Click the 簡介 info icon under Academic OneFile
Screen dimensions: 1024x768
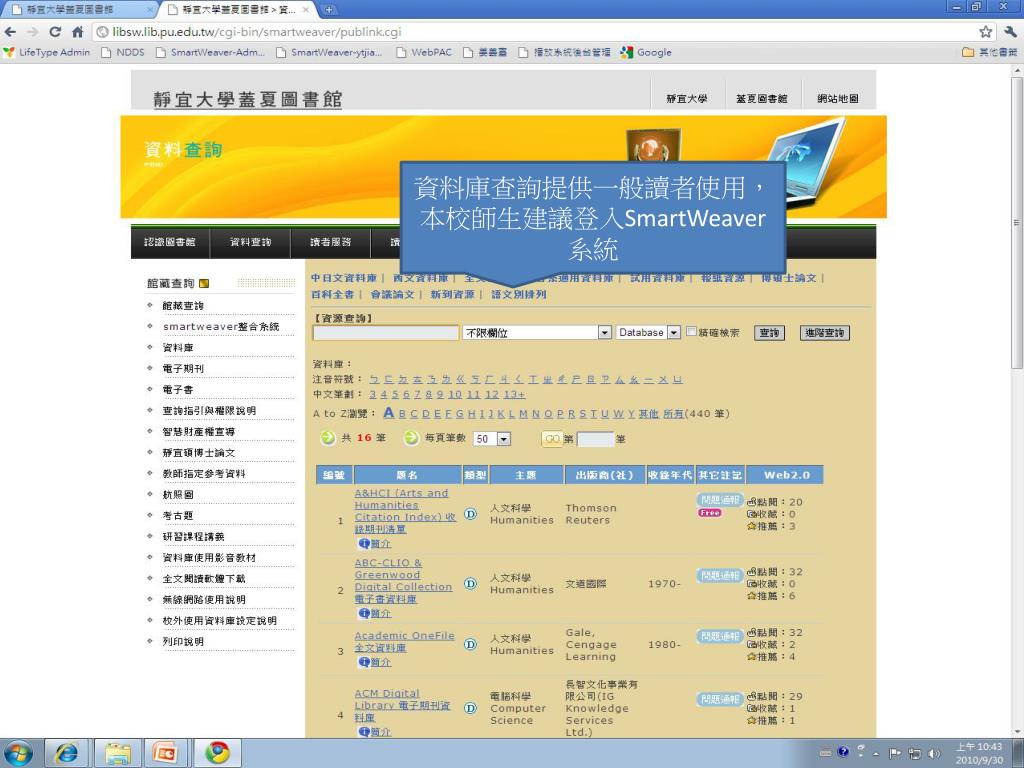[x=363, y=662]
